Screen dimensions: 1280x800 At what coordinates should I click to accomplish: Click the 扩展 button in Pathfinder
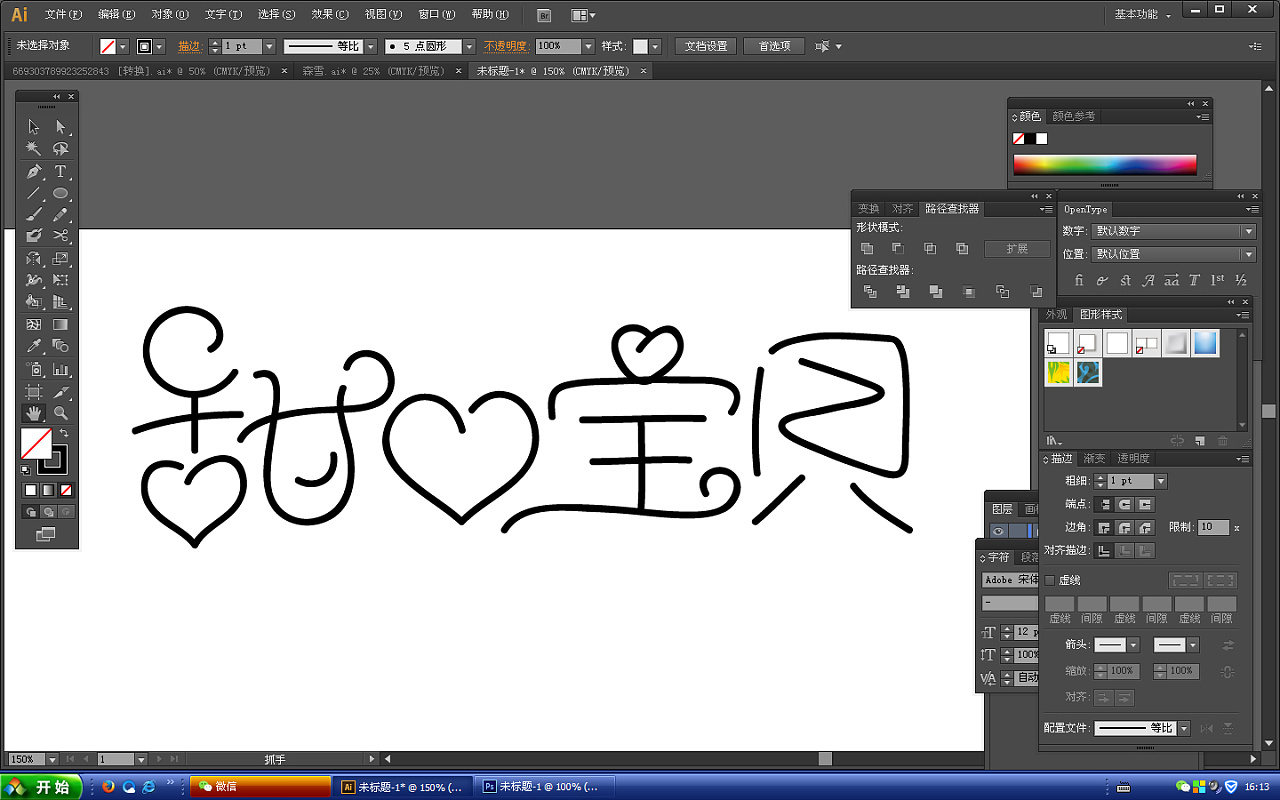point(1017,249)
